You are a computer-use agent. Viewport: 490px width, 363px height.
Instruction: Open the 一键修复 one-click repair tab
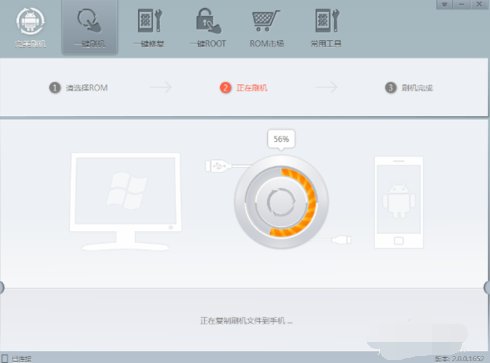pos(150,28)
